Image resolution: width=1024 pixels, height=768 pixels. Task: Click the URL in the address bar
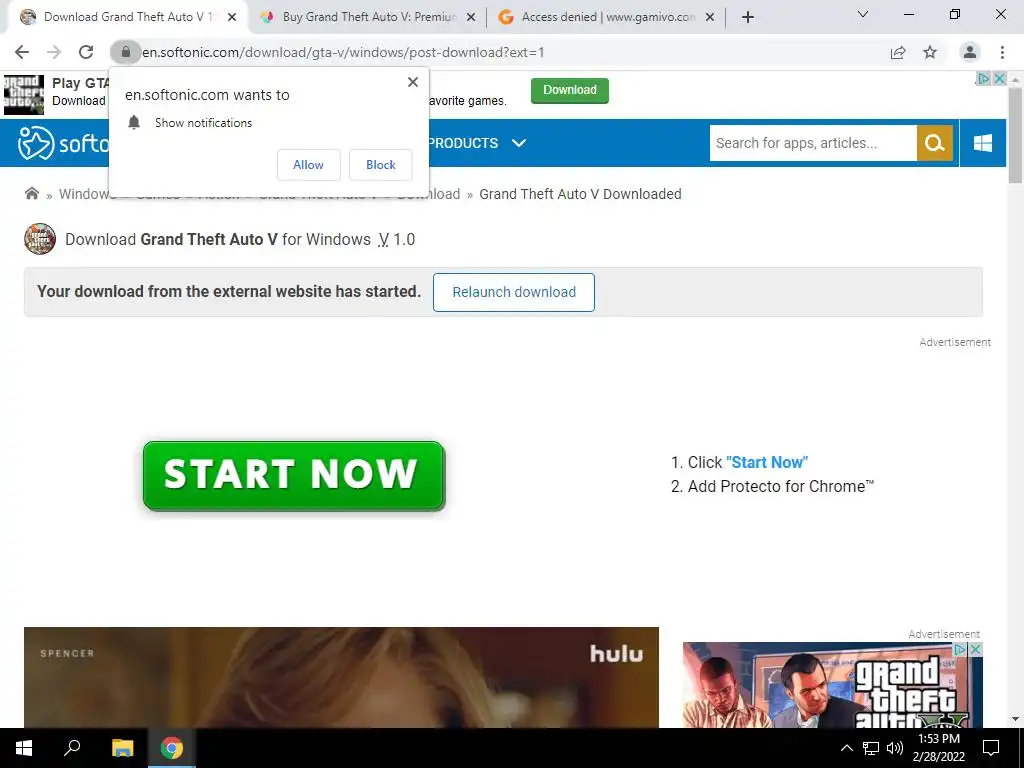[x=343, y=52]
